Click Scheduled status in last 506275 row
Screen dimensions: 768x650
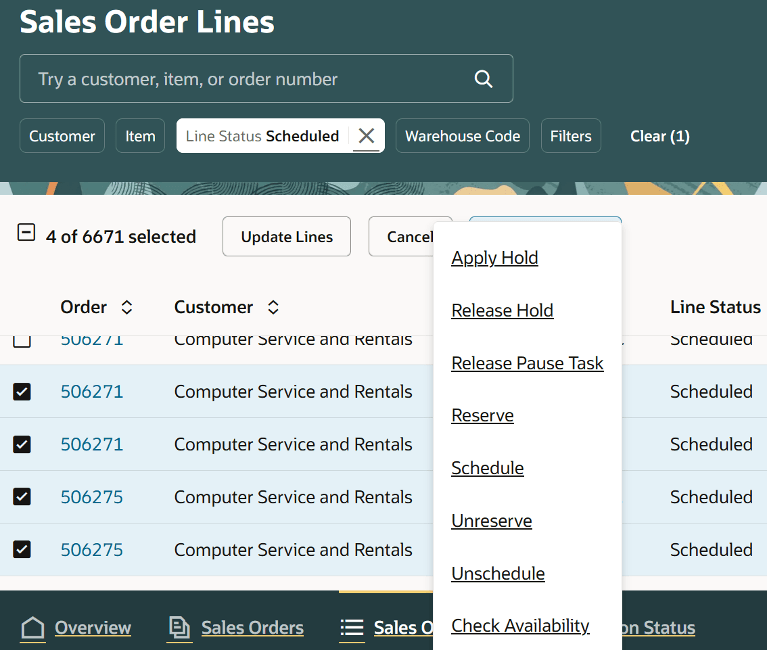click(711, 550)
